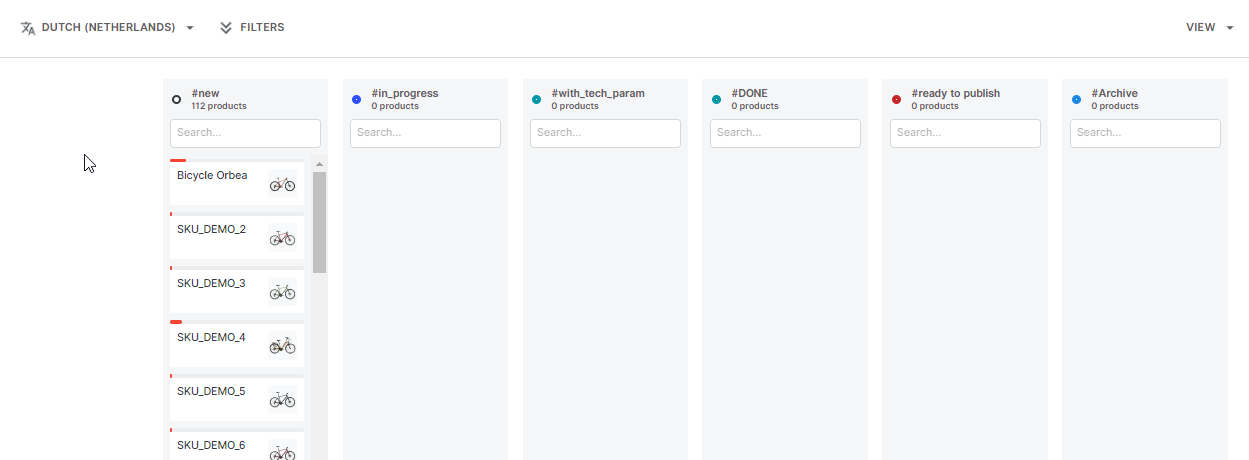Click the #with_tech_param teal status dot
Image resolution: width=1249 pixels, height=460 pixels.
pyautogui.click(x=537, y=99)
